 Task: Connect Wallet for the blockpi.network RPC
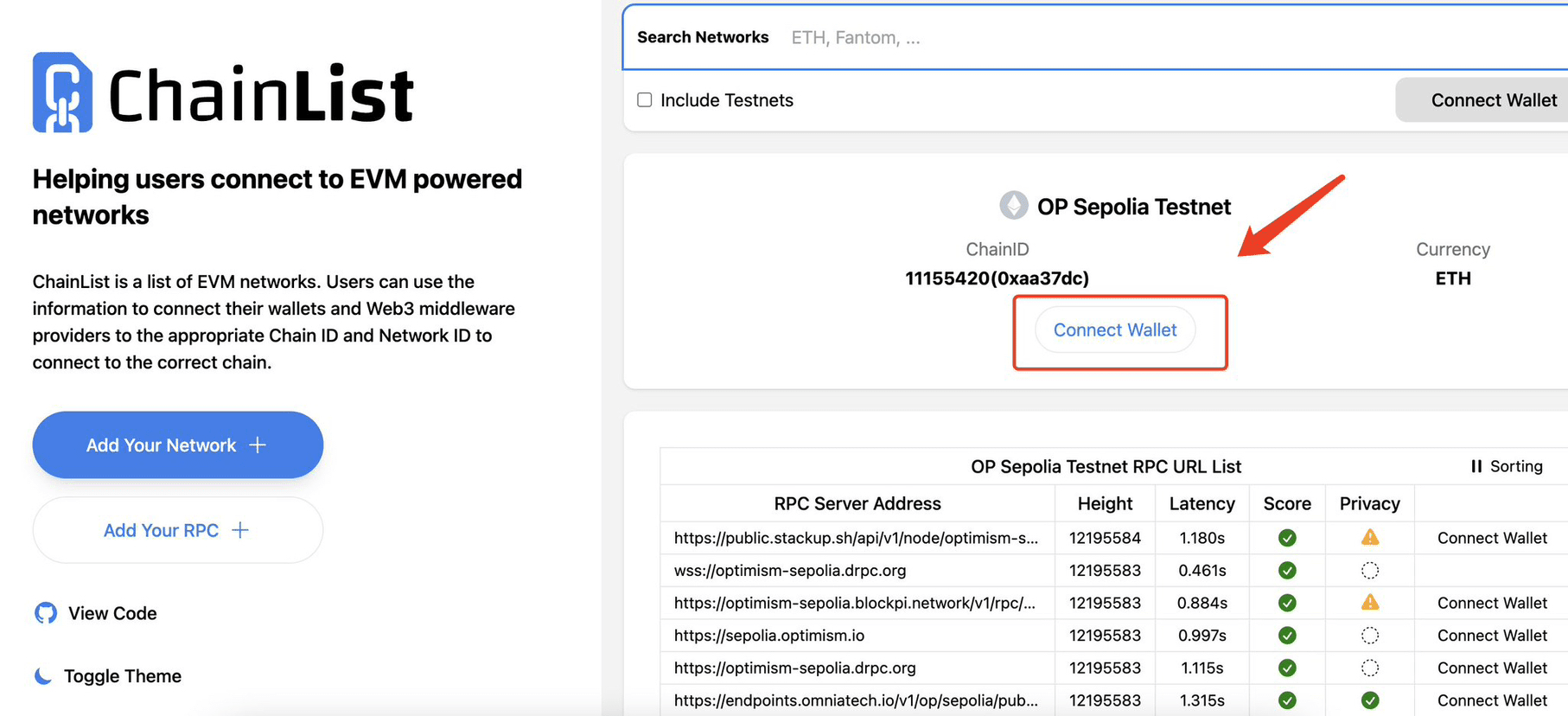(1492, 603)
